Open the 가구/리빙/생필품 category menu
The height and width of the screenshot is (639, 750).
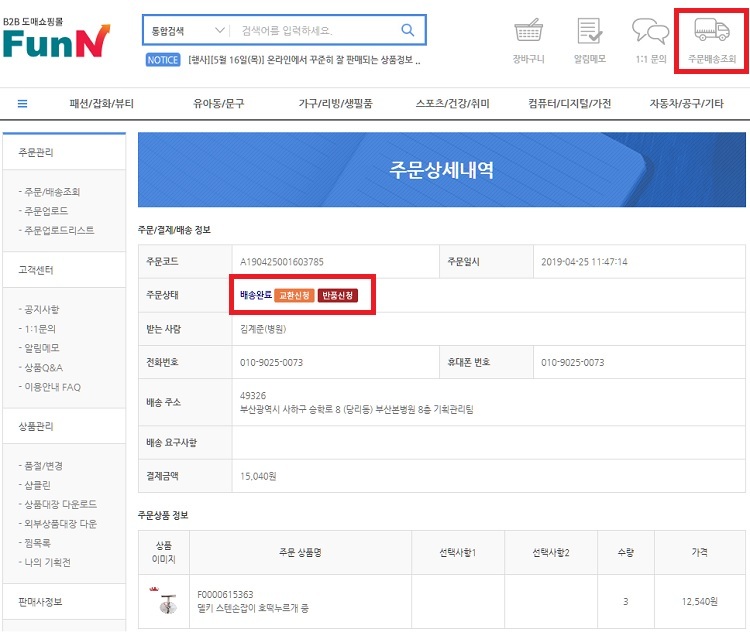(x=335, y=103)
